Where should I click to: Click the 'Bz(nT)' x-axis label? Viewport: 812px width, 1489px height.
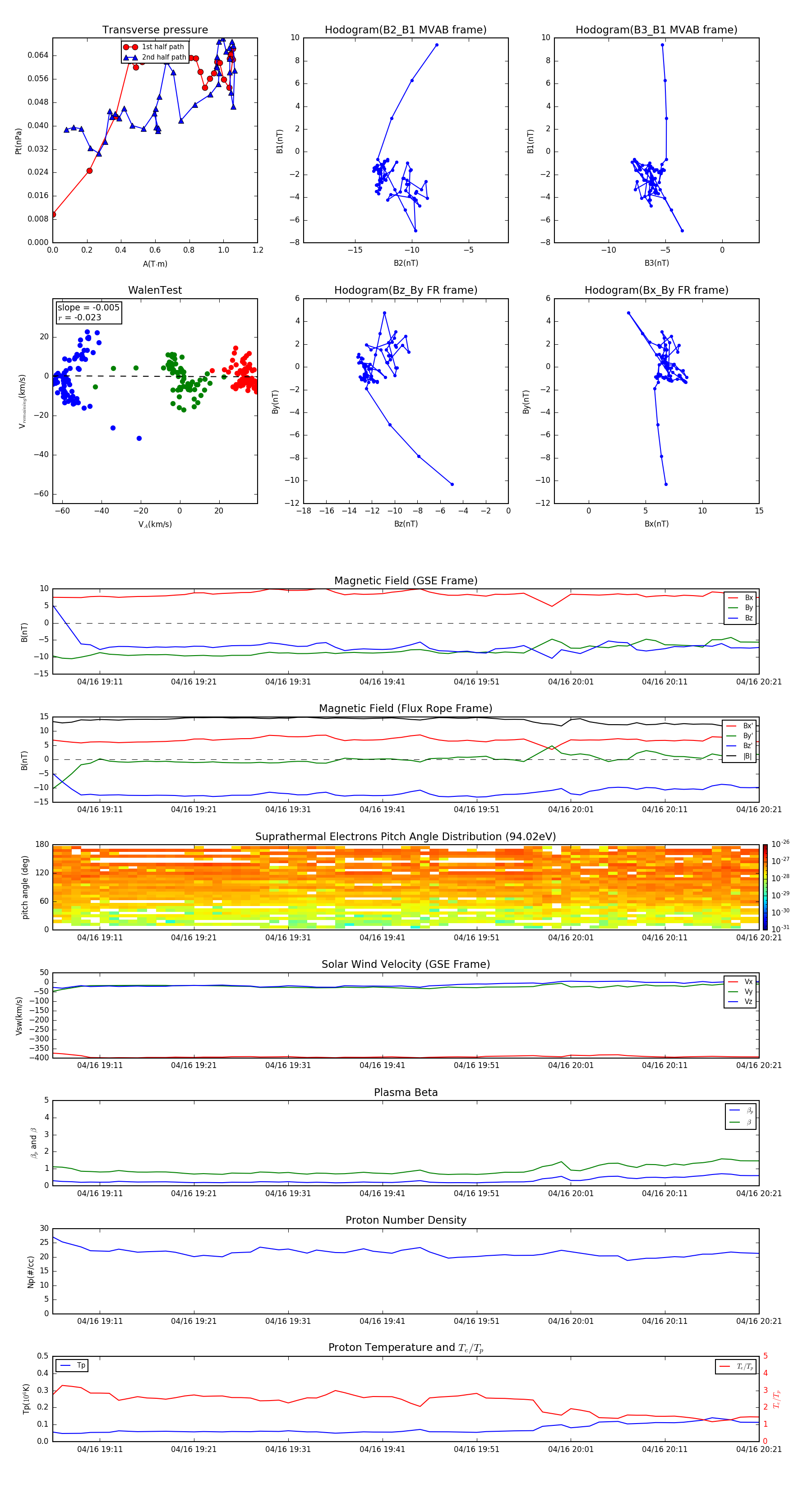click(x=406, y=524)
